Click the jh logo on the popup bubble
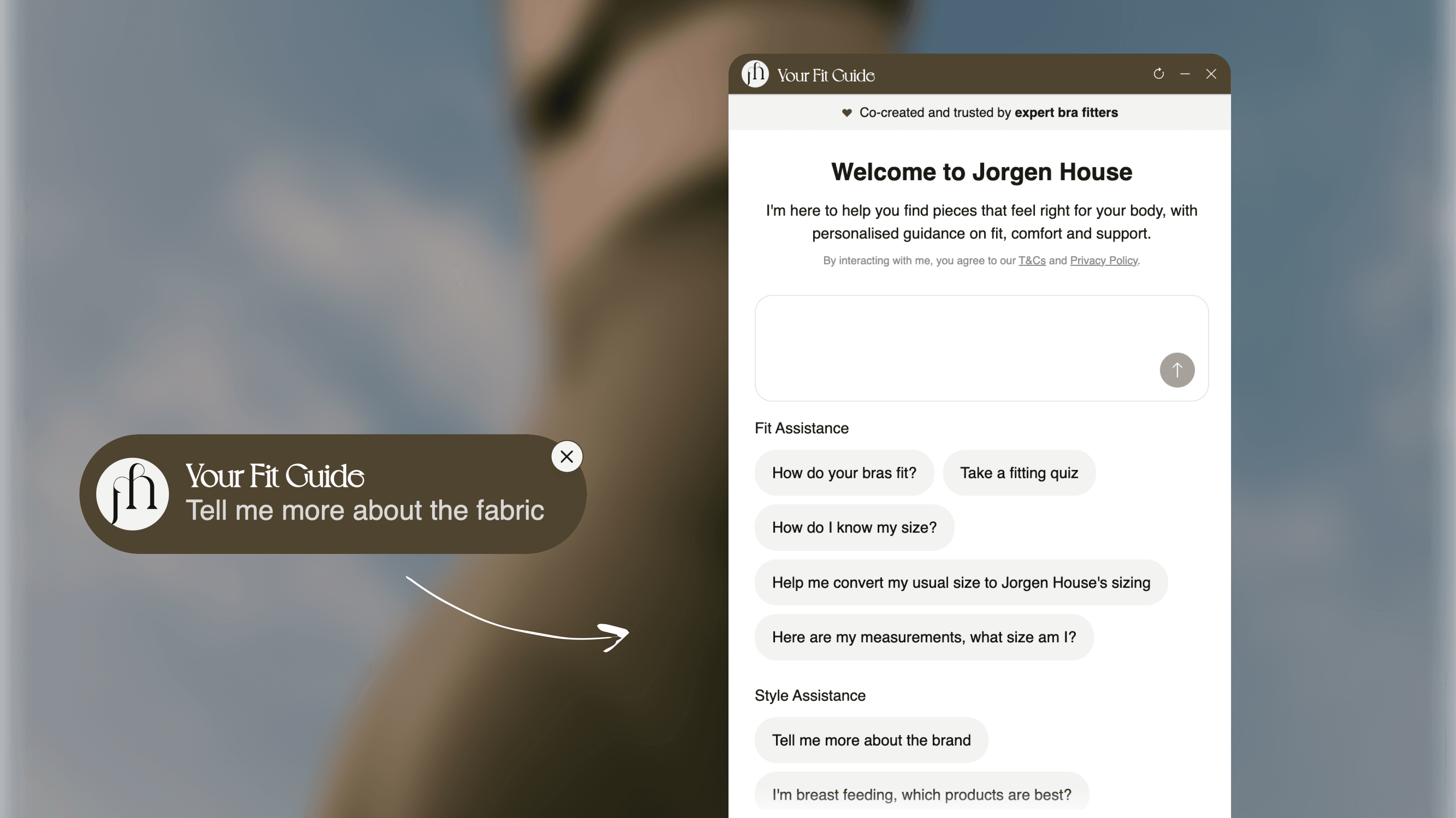This screenshot has width=1456, height=818. pos(132,494)
